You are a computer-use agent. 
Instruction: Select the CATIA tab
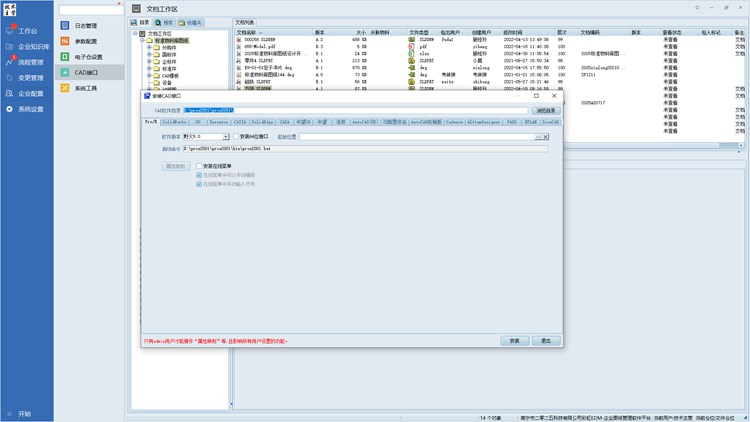point(240,121)
